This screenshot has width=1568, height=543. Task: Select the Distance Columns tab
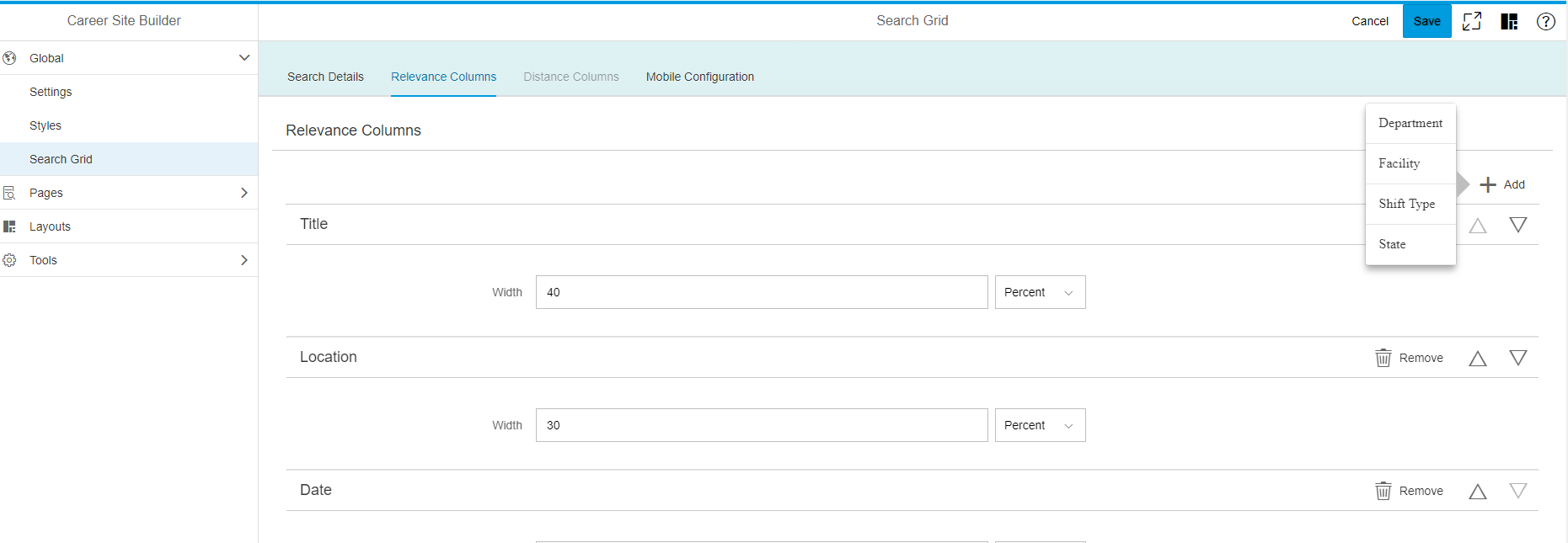tap(571, 77)
